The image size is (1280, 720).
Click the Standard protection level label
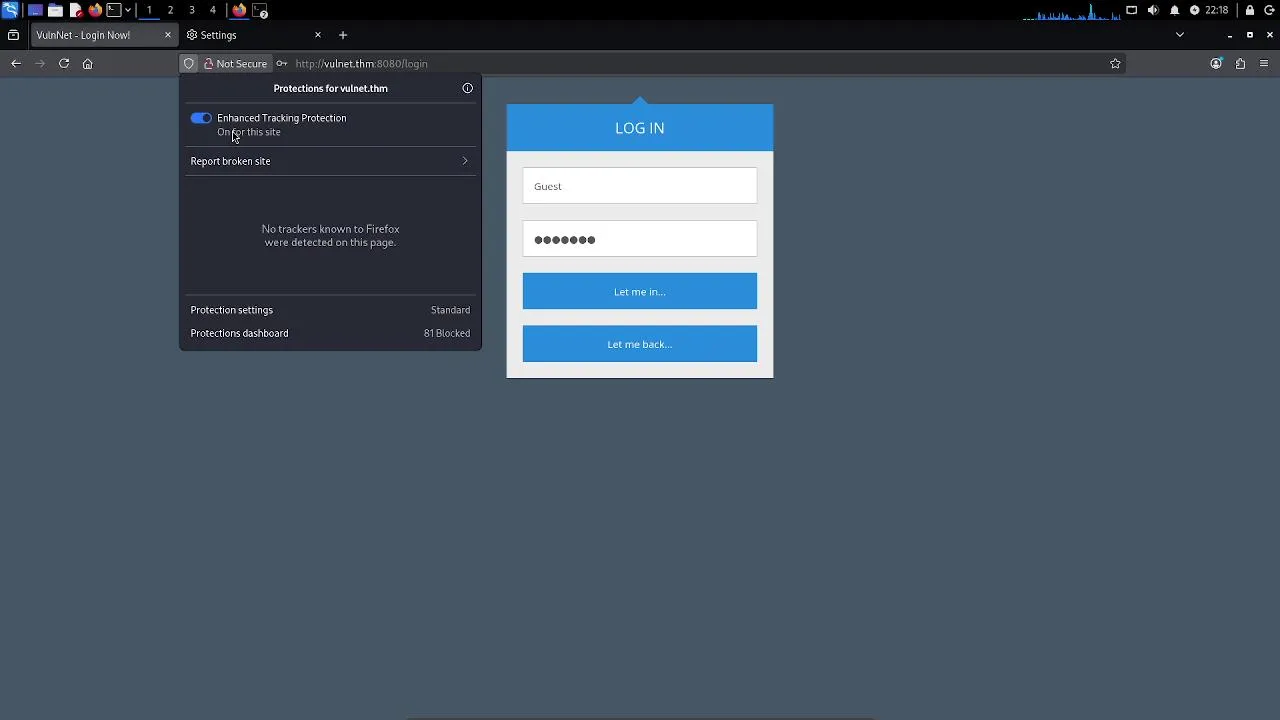point(450,310)
